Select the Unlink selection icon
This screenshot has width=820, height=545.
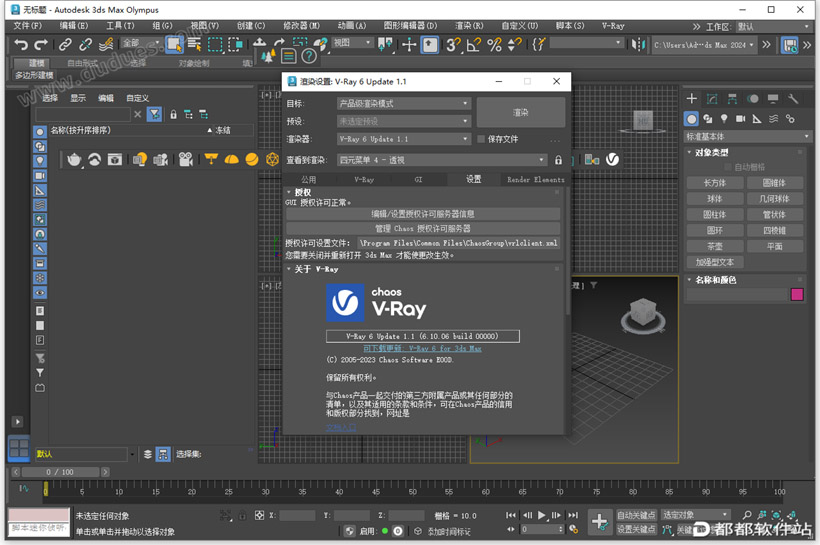(x=85, y=44)
